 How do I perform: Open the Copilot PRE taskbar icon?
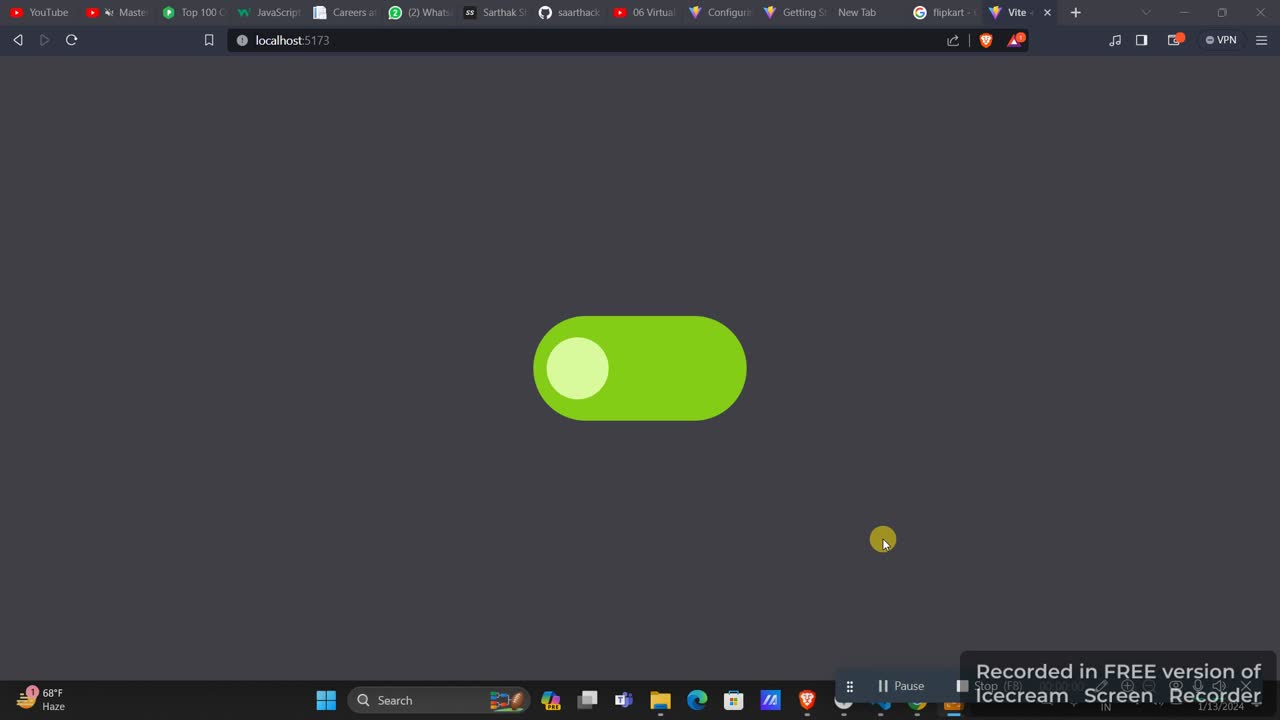551,700
